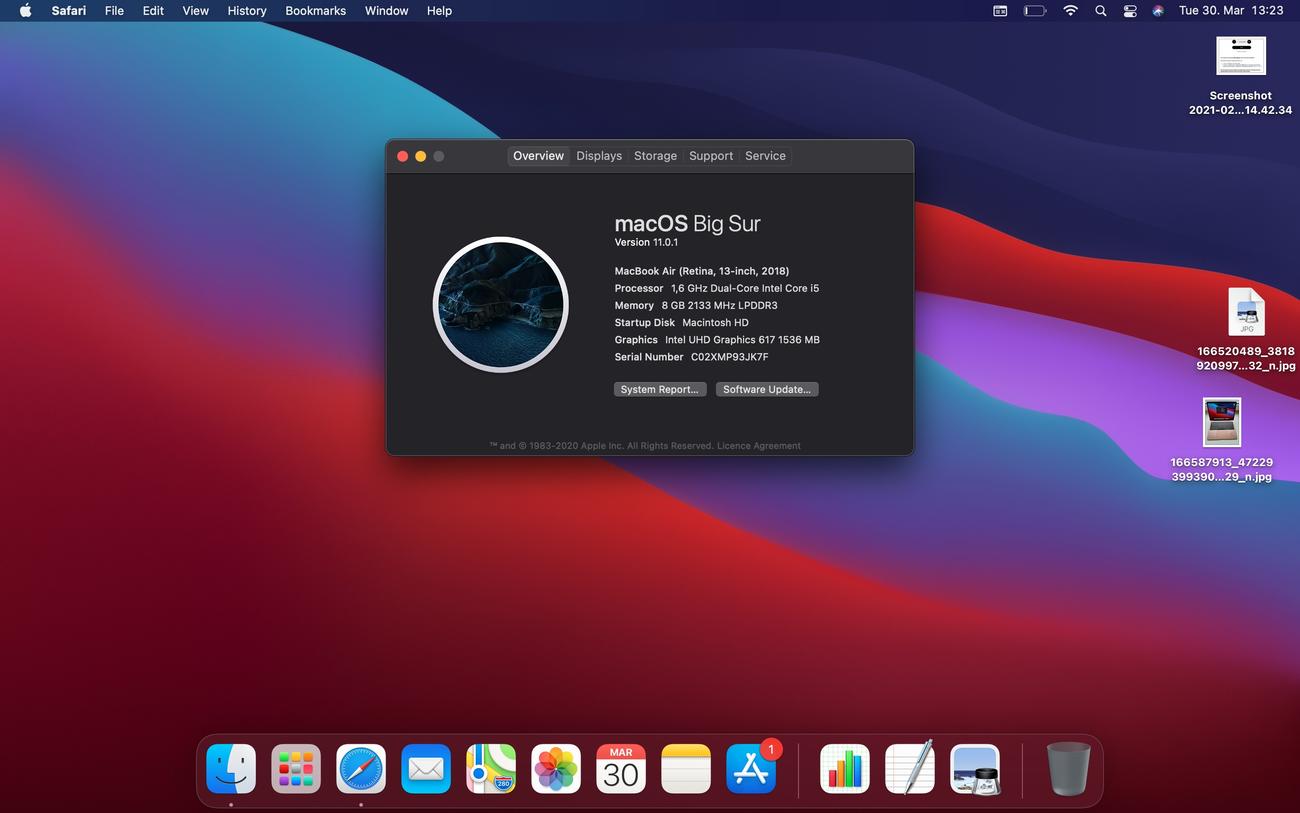
Task: Select the 166587913 jpg desktop file
Action: [1222, 440]
